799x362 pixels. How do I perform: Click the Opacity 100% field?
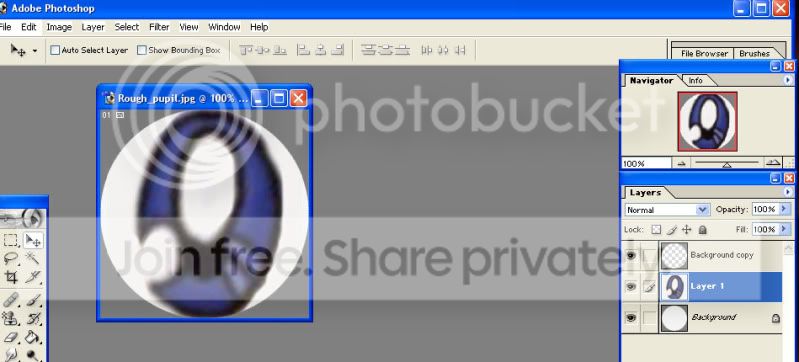(x=764, y=209)
